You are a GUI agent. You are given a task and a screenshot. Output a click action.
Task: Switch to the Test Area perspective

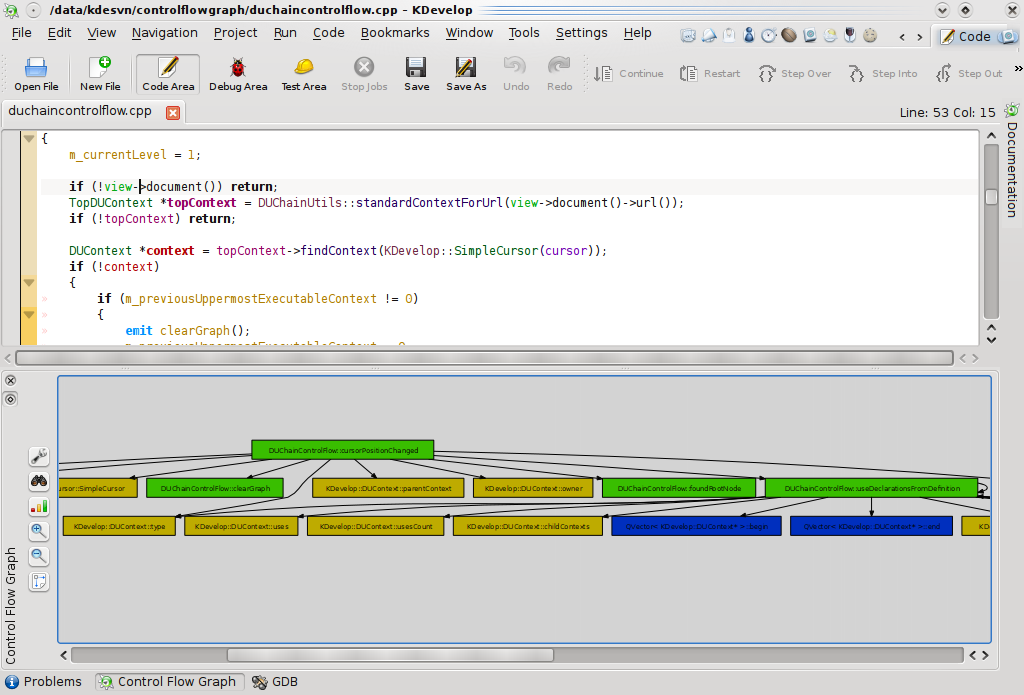[303, 73]
